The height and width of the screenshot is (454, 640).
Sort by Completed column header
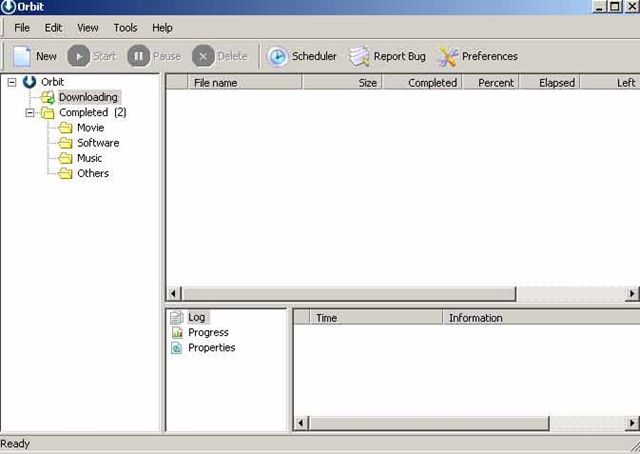(422, 83)
